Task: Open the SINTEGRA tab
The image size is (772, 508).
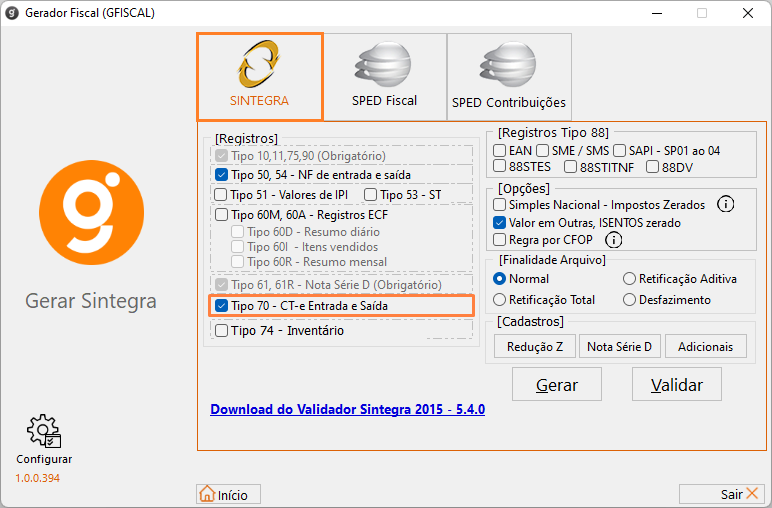Action: (x=260, y=77)
